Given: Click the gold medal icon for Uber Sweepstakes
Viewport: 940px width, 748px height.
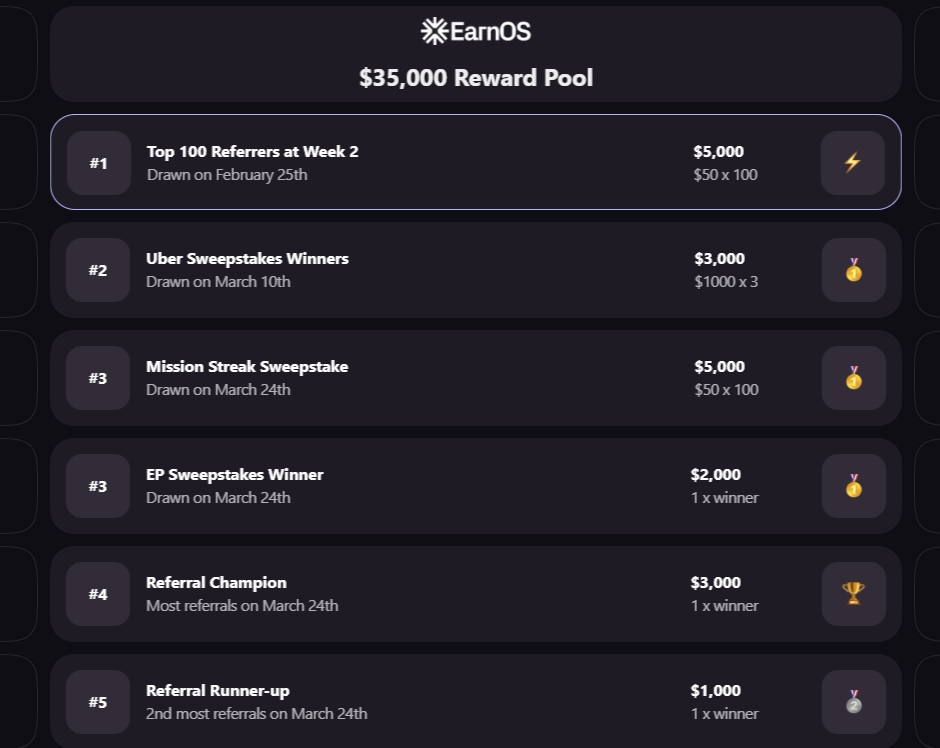Looking at the screenshot, I should [854, 270].
